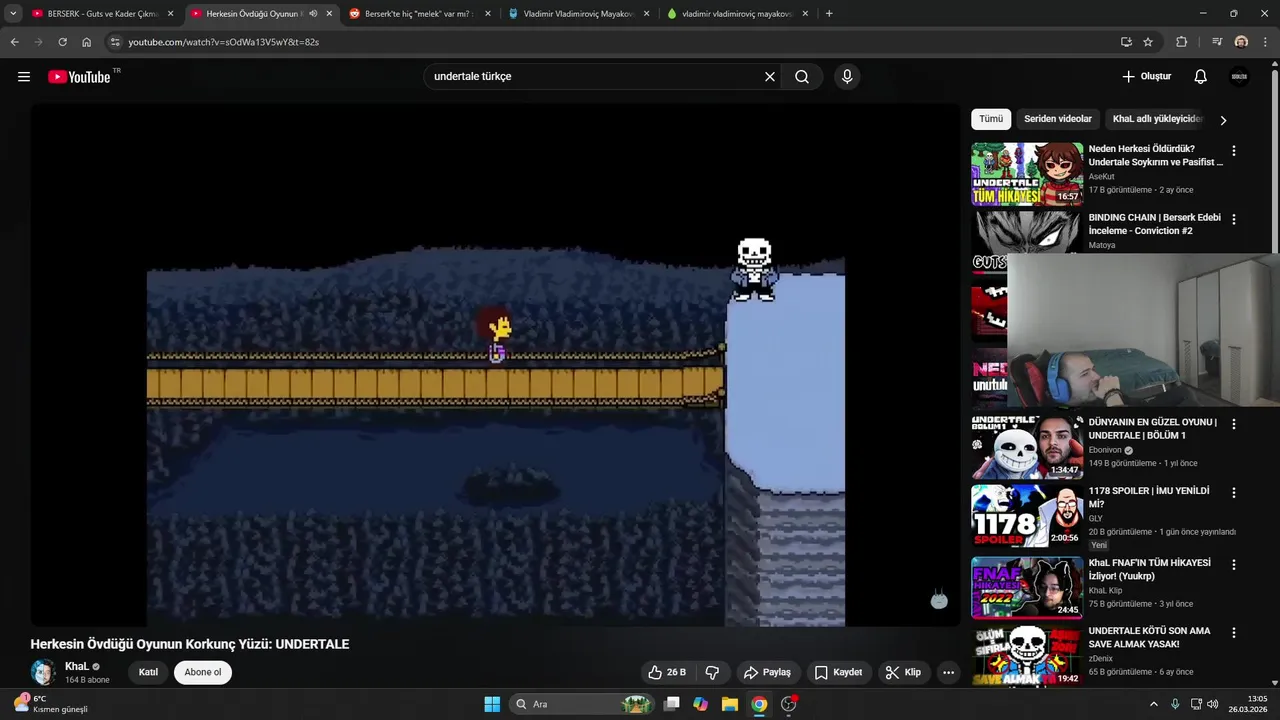This screenshot has height=720, width=1280.
Task: Like the video with thumbs up
Action: pos(667,672)
